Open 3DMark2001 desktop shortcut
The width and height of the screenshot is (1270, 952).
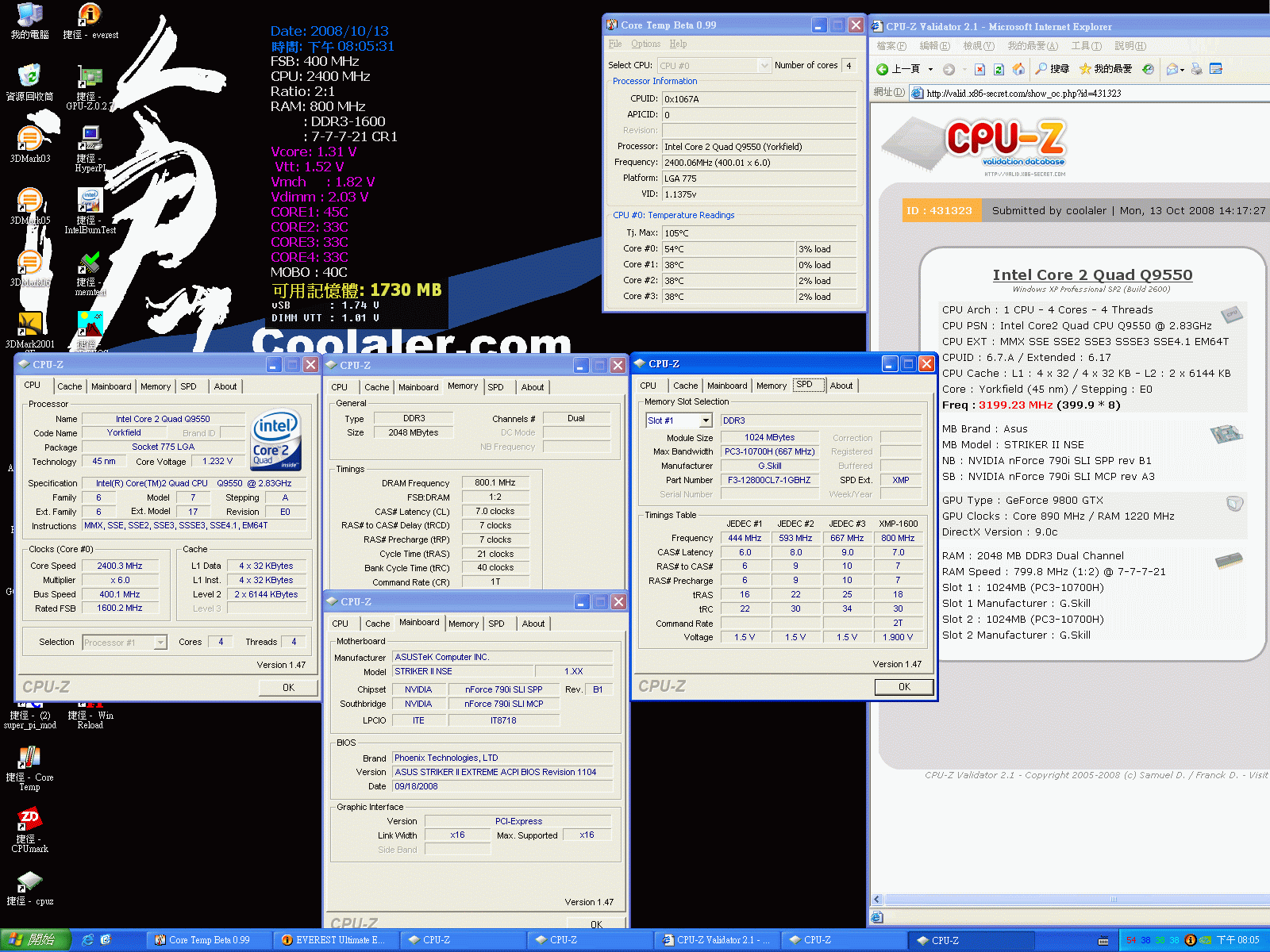coord(29,330)
